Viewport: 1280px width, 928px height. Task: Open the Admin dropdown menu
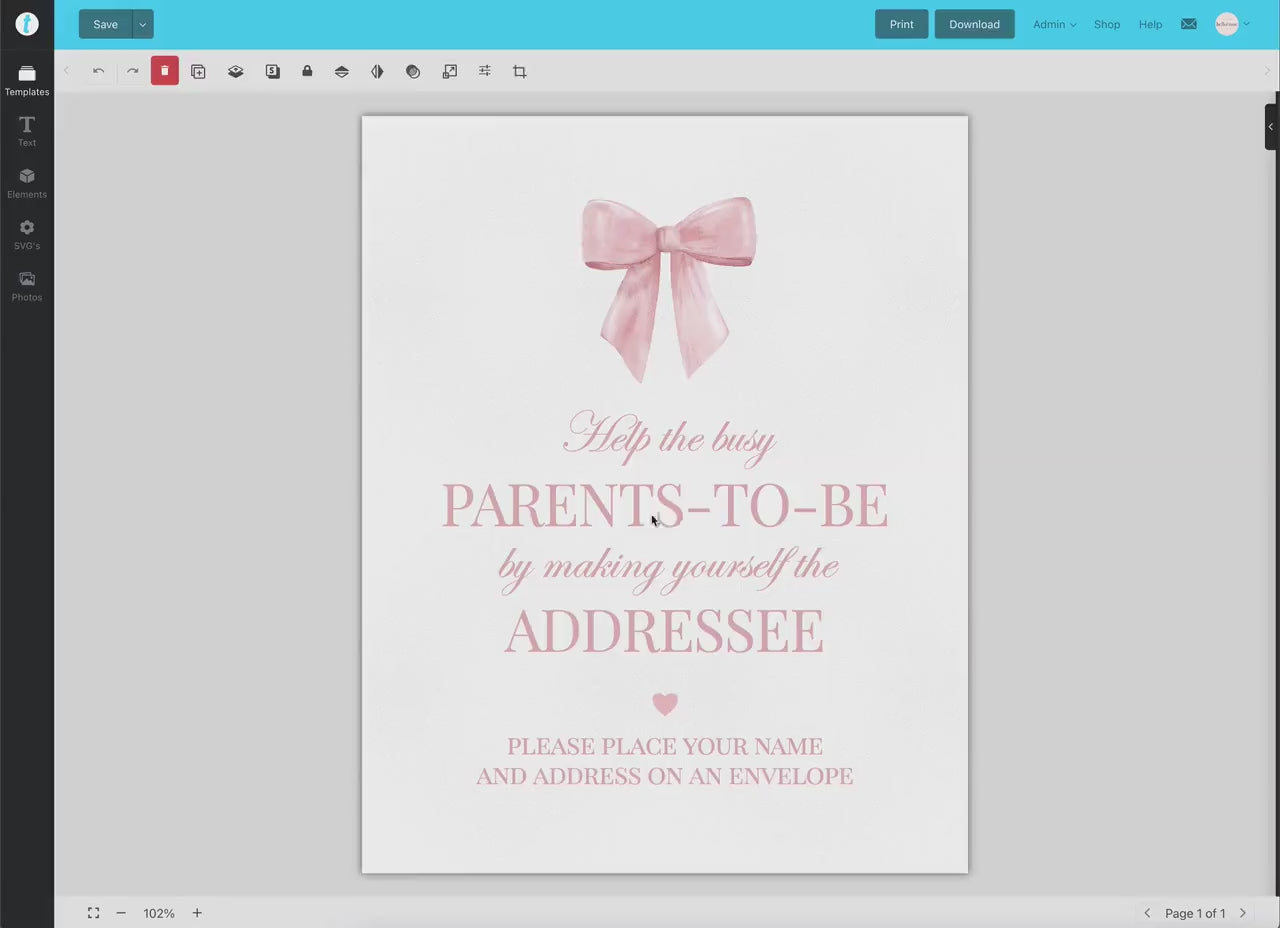(x=1054, y=25)
